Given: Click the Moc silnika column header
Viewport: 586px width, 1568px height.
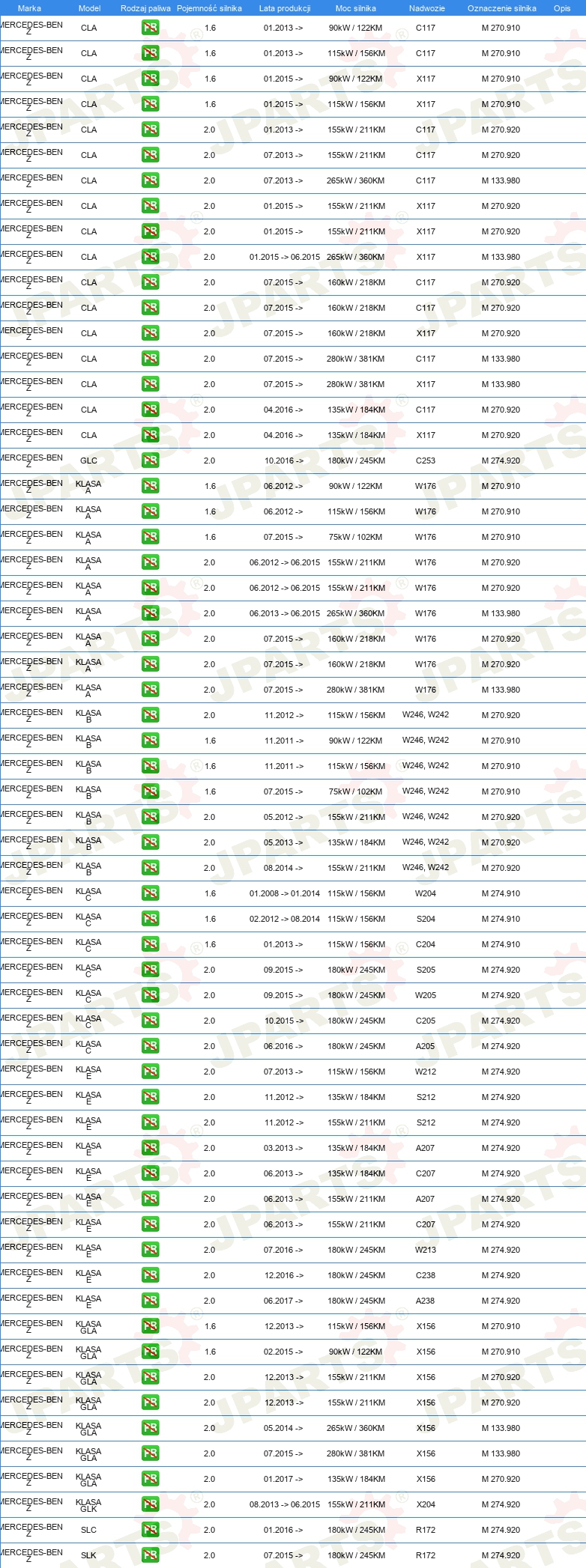Looking at the screenshot, I should click(356, 8).
